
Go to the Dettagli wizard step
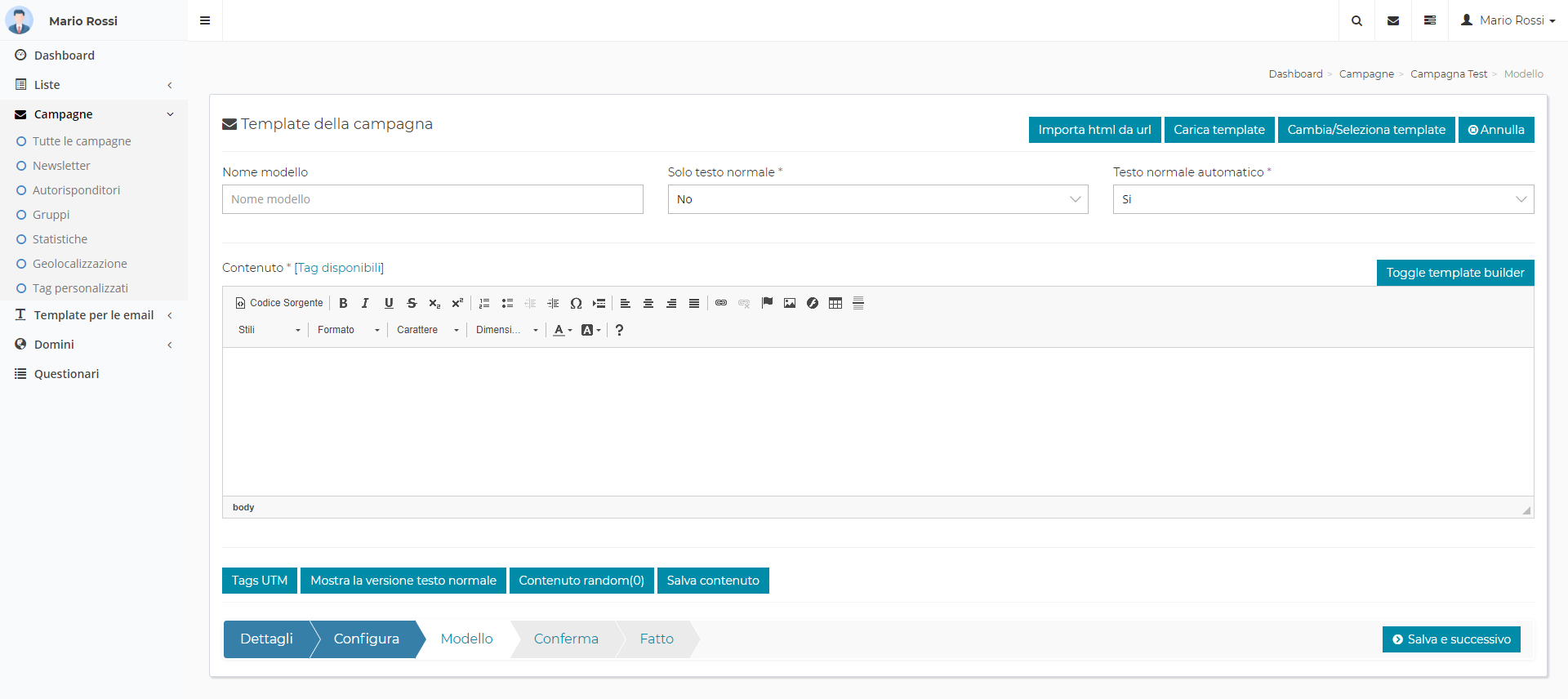[266, 639]
